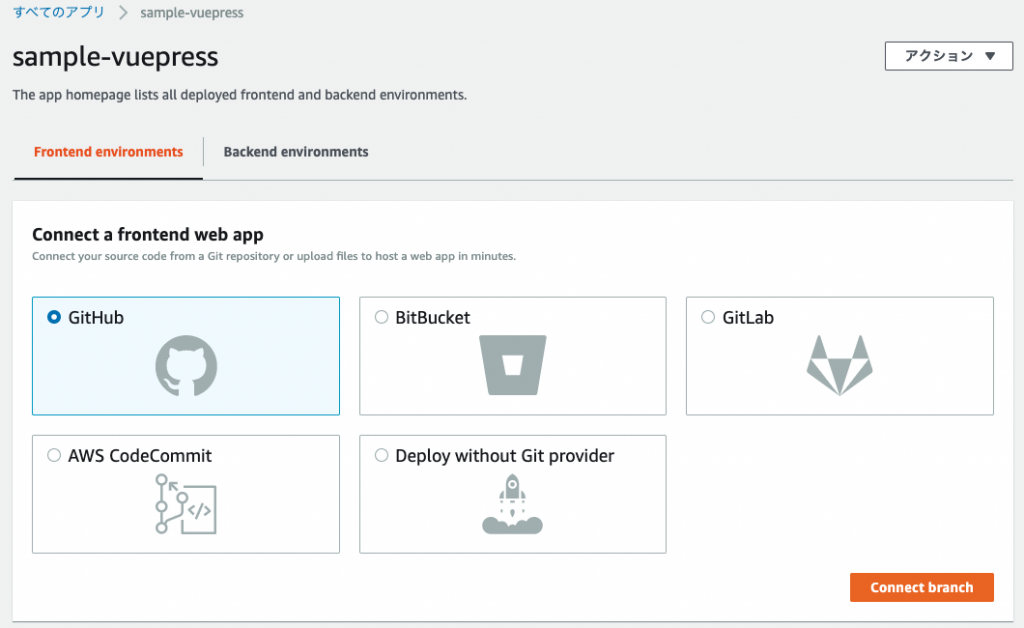Select Deploy without Git provider radio

(381, 455)
